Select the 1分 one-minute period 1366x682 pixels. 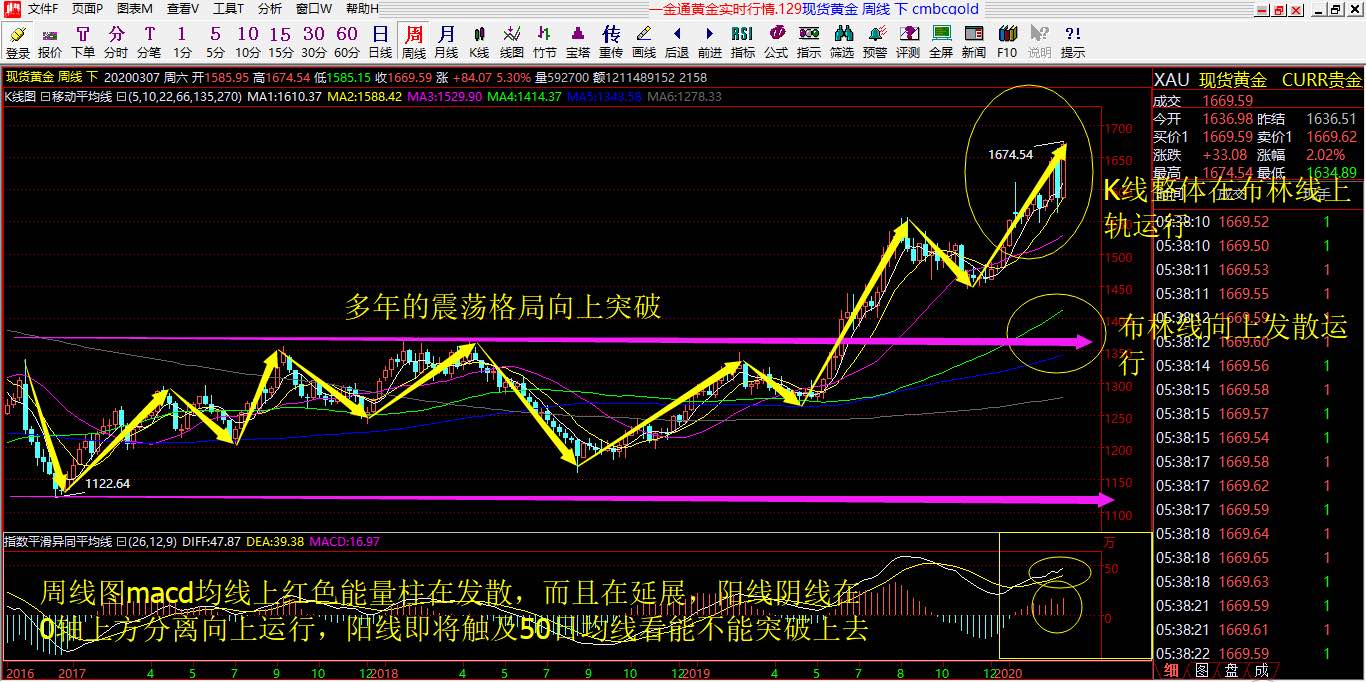pyautogui.click(x=182, y=42)
